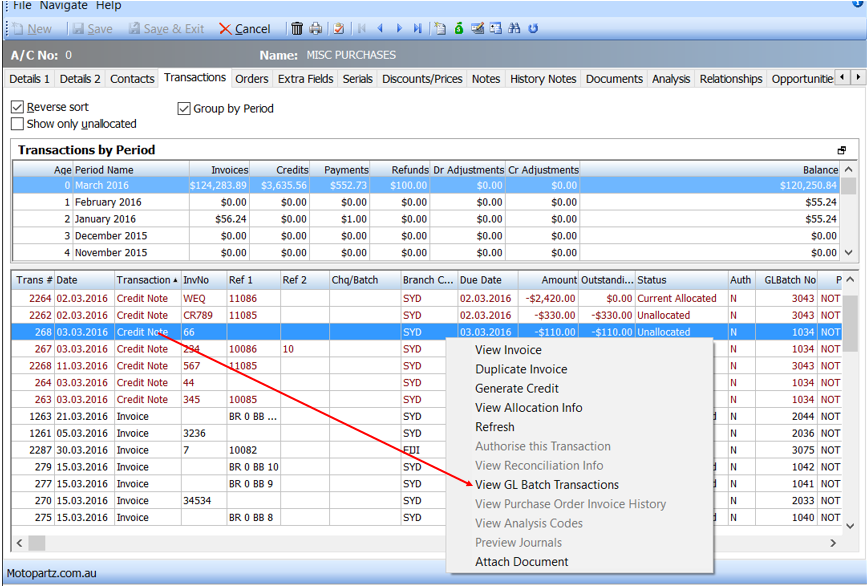
Task: Click the pencil edit form icon
Action: (x=477, y=28)
